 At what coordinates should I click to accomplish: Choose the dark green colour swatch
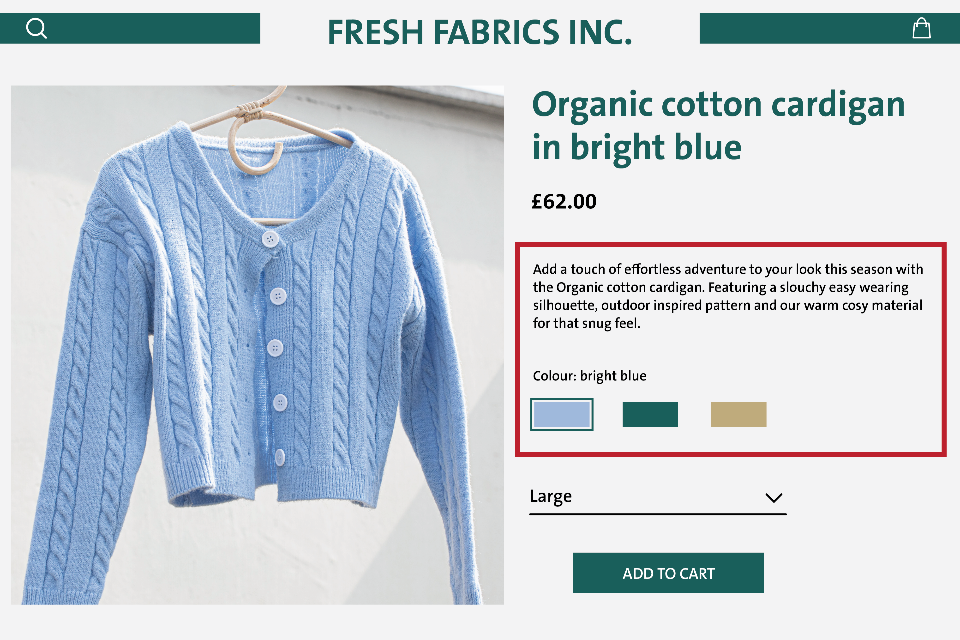650,414
